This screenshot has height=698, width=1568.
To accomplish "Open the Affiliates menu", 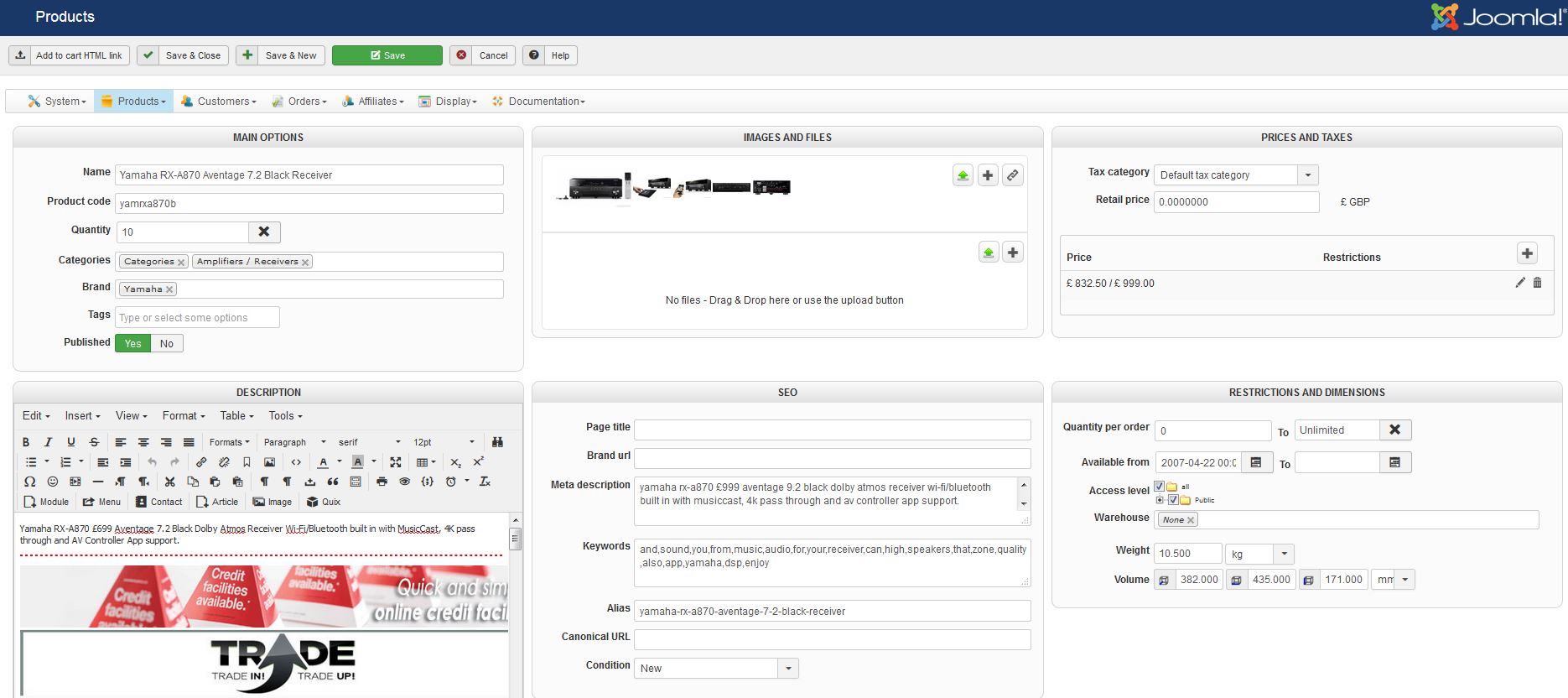I will click(373, 102).
